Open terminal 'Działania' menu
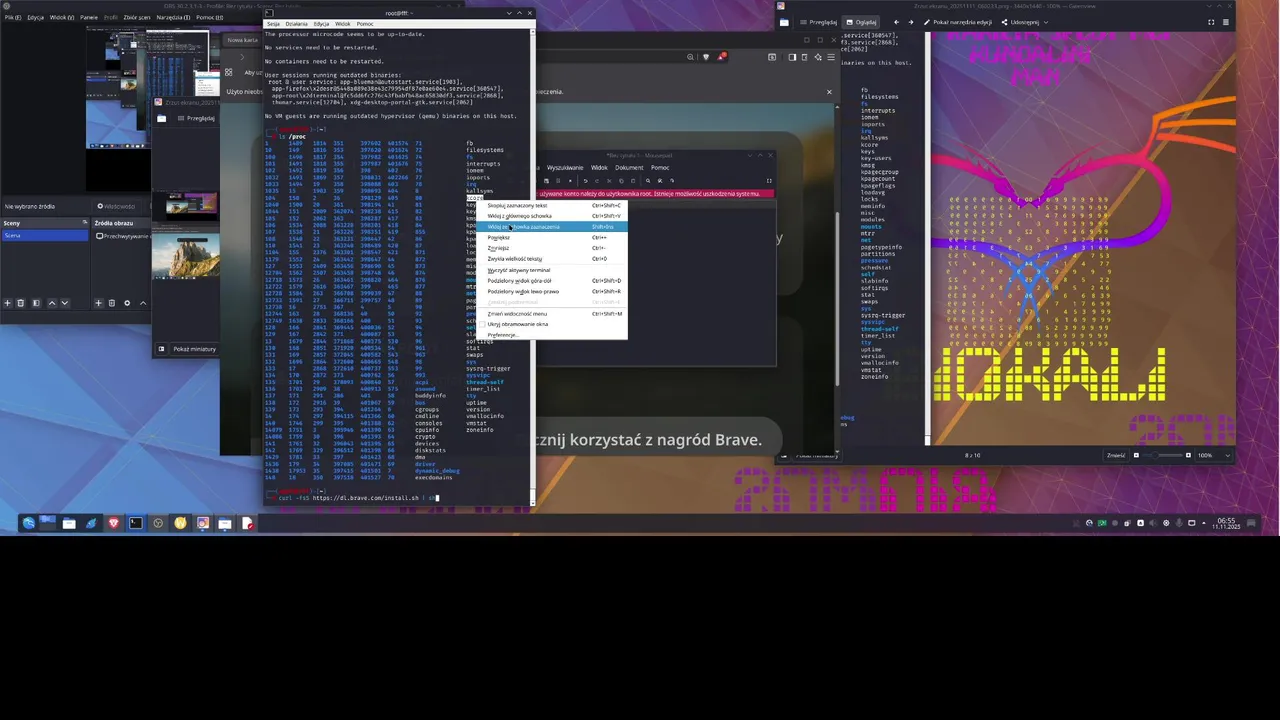The image size is (1280, 720). (296, 24)
